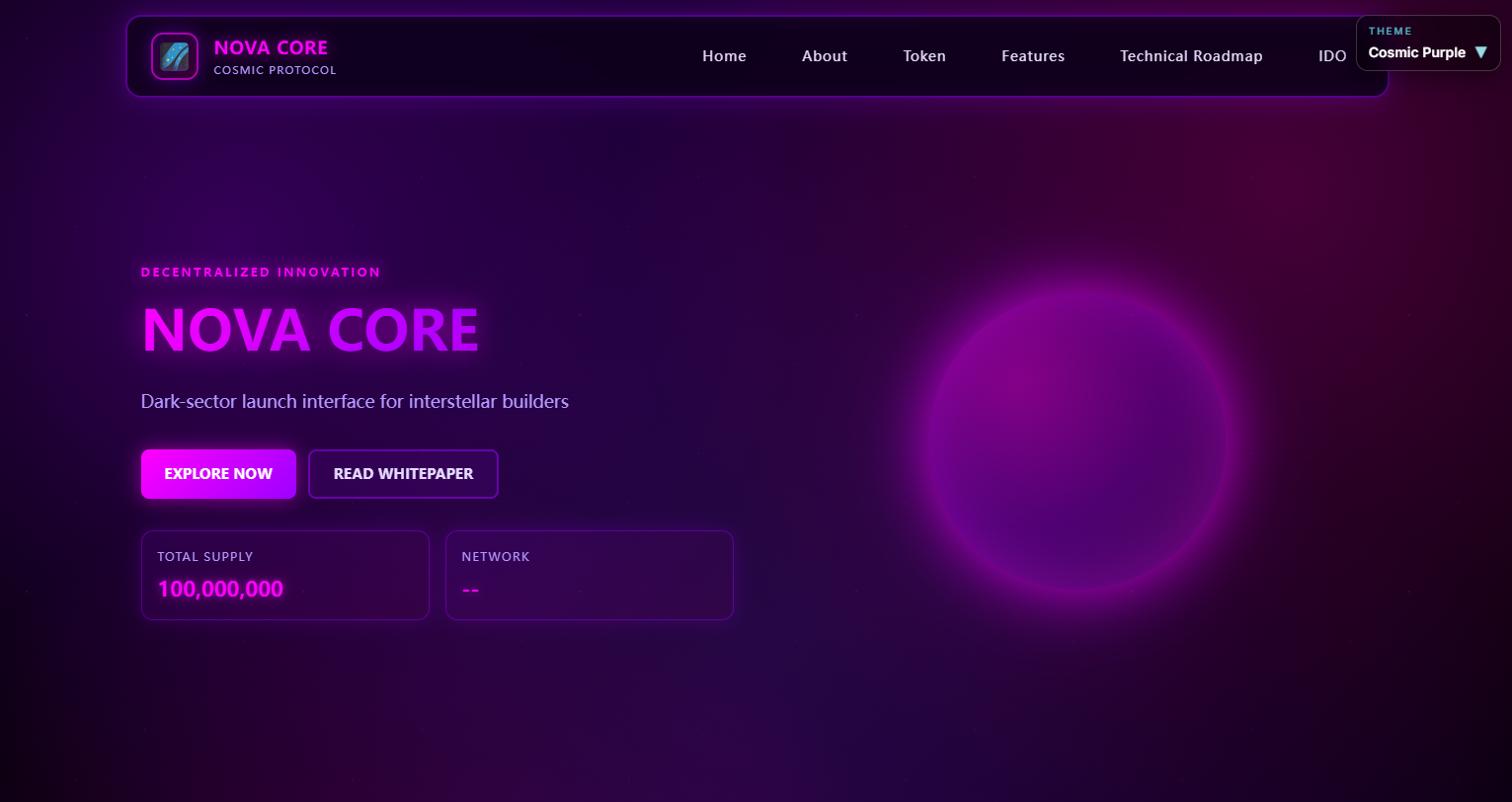Click the Explore Now button
This screenshot has height=802, width=1512.
pos(218,474)
